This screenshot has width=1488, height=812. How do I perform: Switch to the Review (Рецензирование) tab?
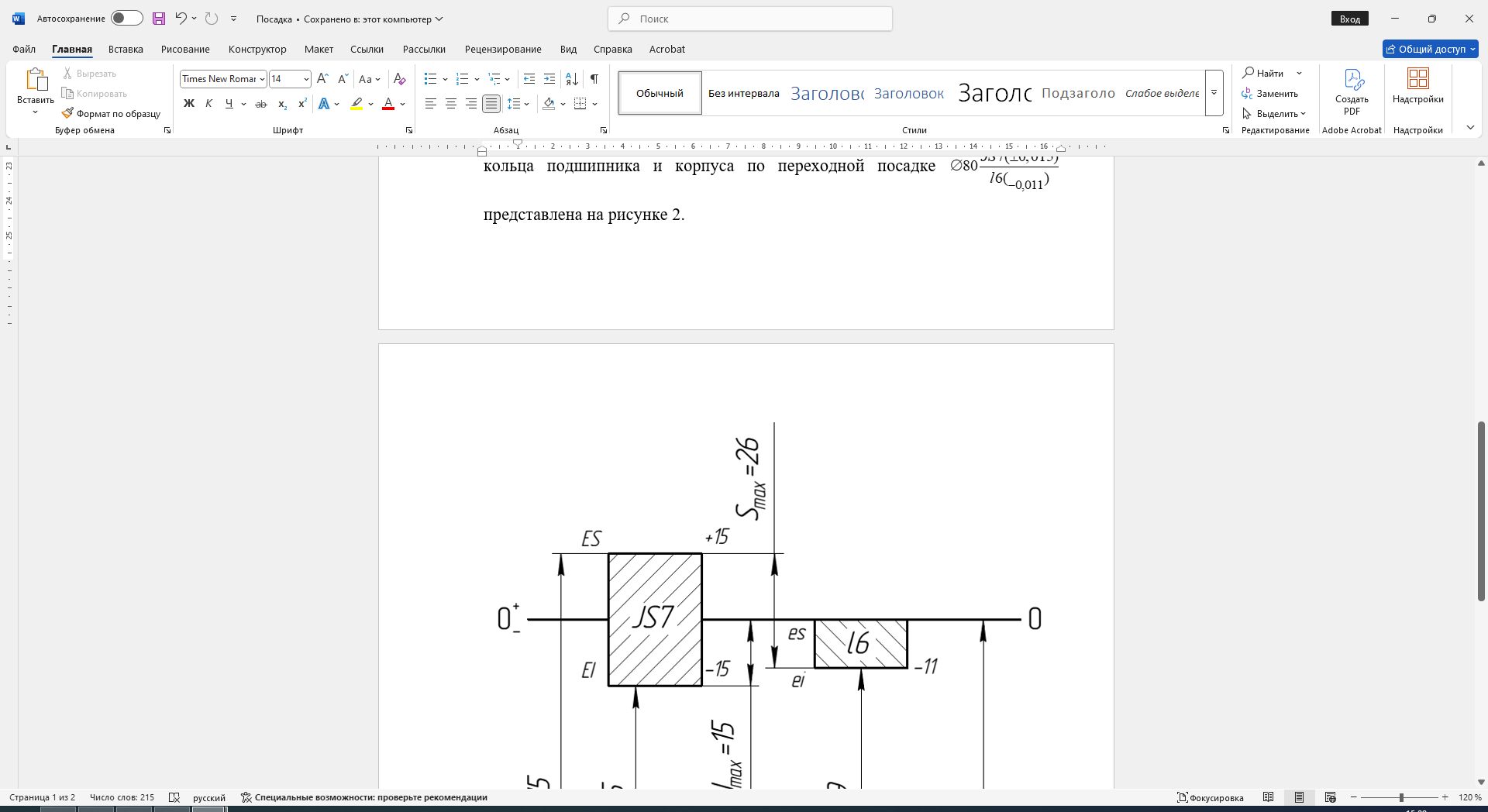[x=503, y=49]
